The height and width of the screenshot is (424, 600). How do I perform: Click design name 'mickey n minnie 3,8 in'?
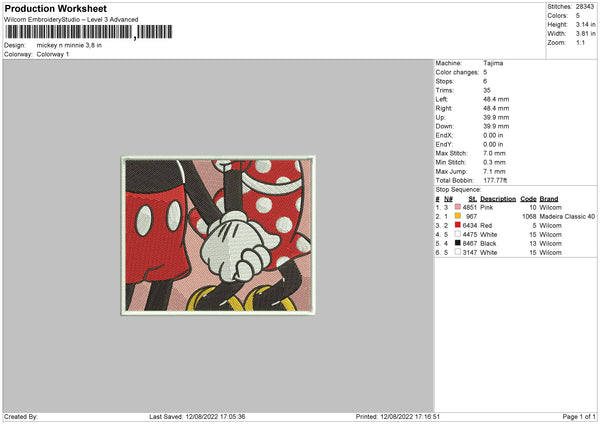pyautogui.click(x=69, y=45)
